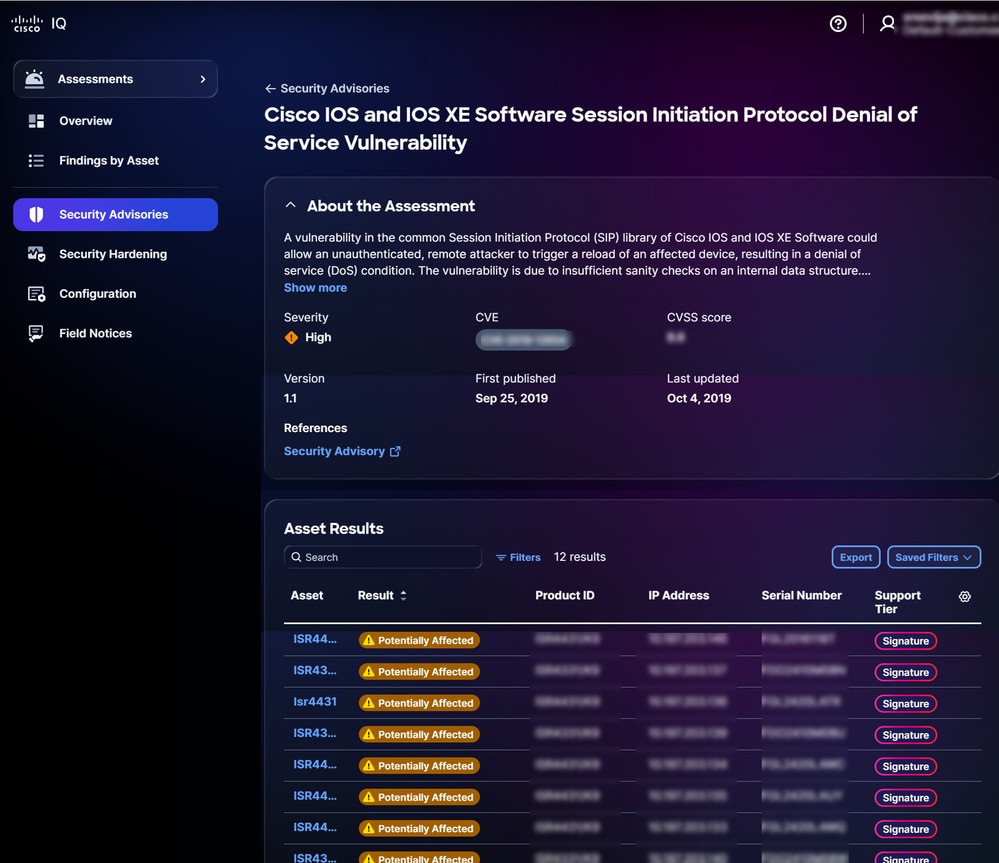The height and width of the screenshot is (863, 999).
Task: Click the Serial Number column header
Action: coord(801,596)
